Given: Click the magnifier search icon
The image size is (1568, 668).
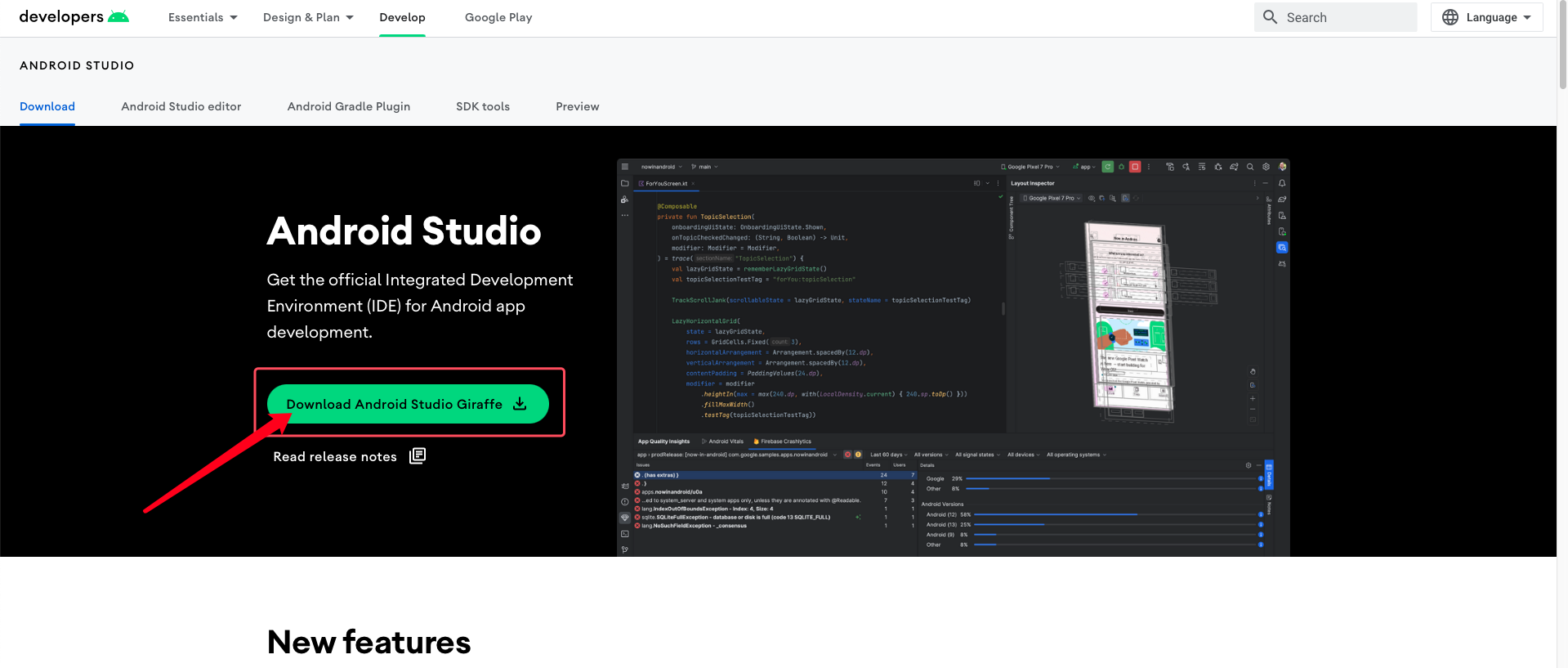Looking at the screenshot, I should click(x=1271, y=17).
